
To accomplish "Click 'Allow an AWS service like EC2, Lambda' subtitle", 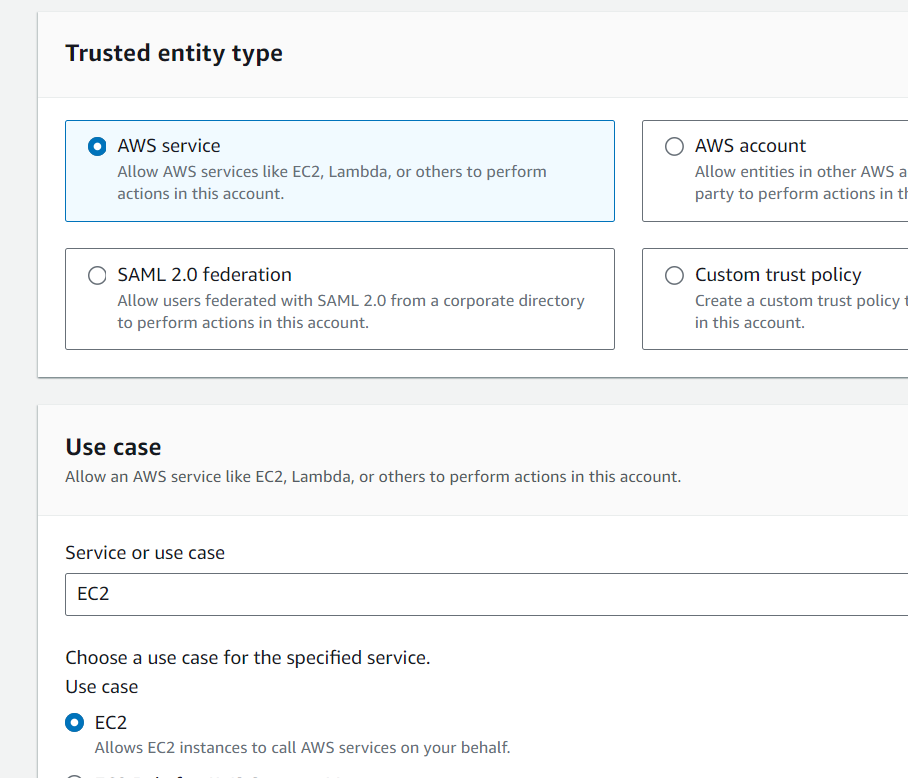I will 373,477.
